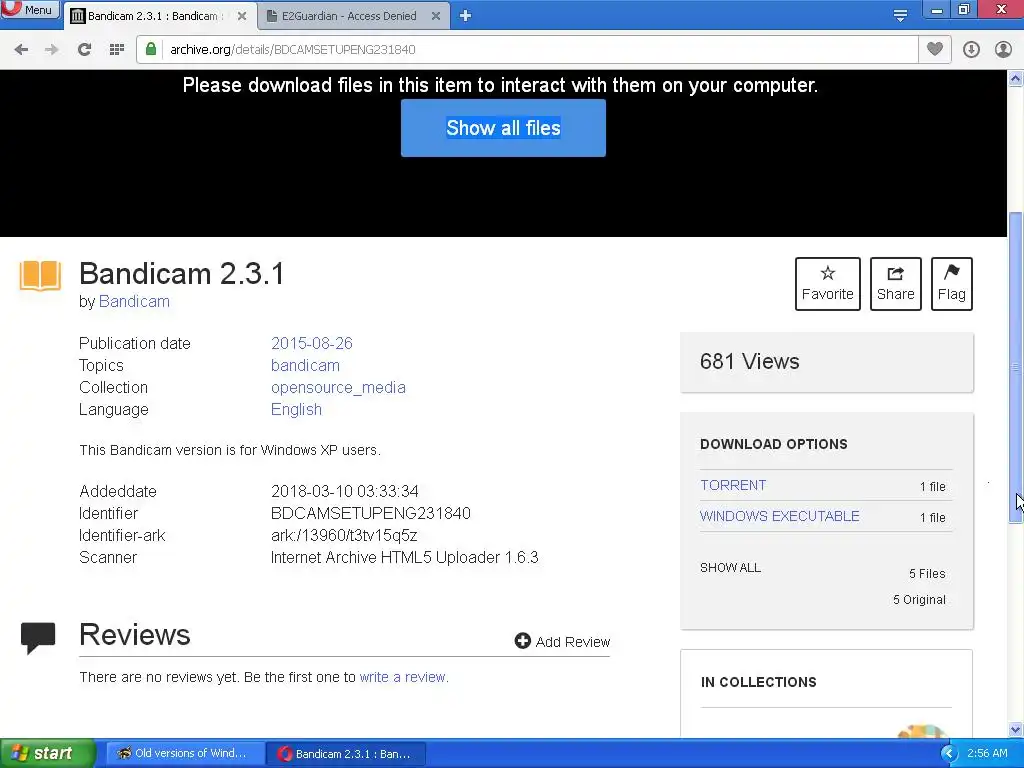This screenshot has height=768, width=1024.
Task: Open the Bandicam author link
Action: click(134, 302)
